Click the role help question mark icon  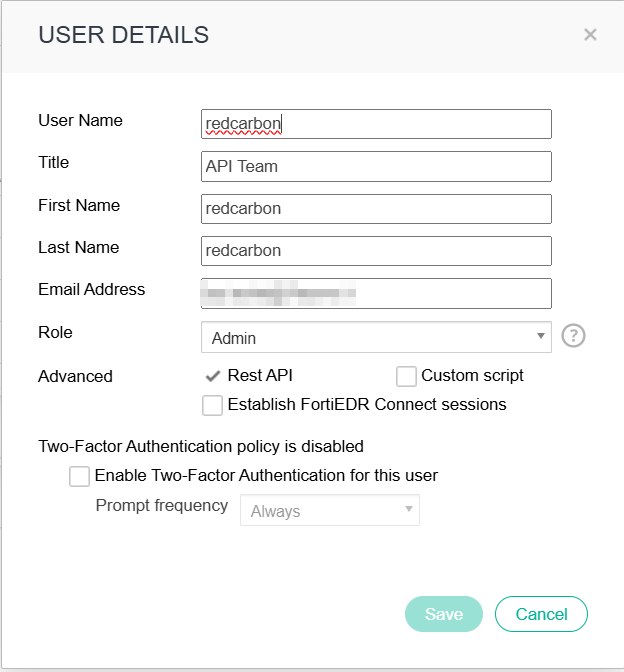[x=573, y=336]
